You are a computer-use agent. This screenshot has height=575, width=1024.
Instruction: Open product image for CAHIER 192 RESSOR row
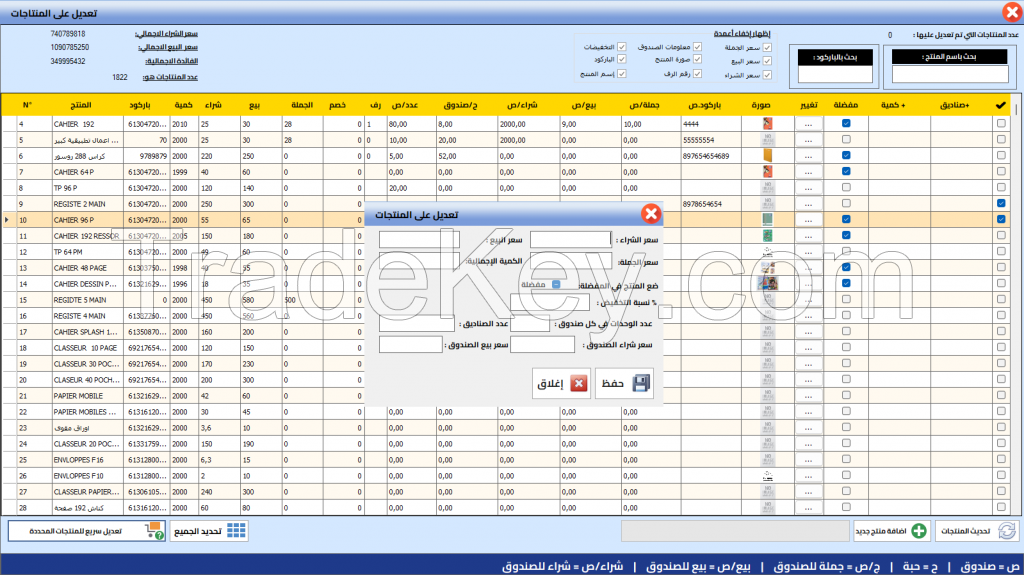[x=767, y=236]
